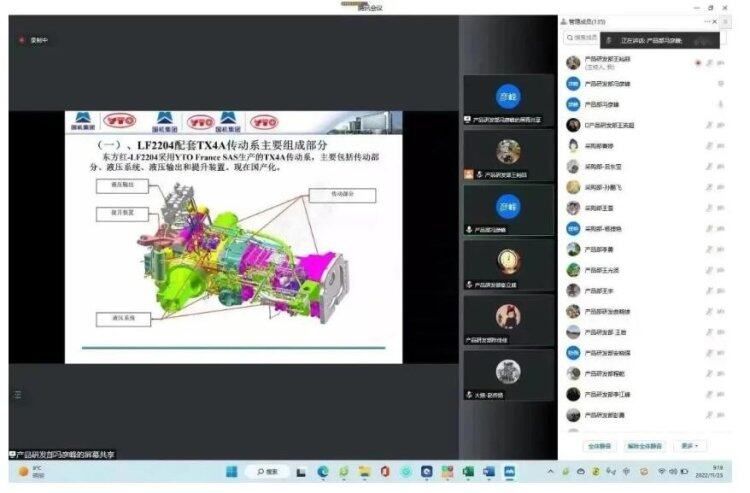
Task: Close the 管理成员 member panel
Action: 715,22
